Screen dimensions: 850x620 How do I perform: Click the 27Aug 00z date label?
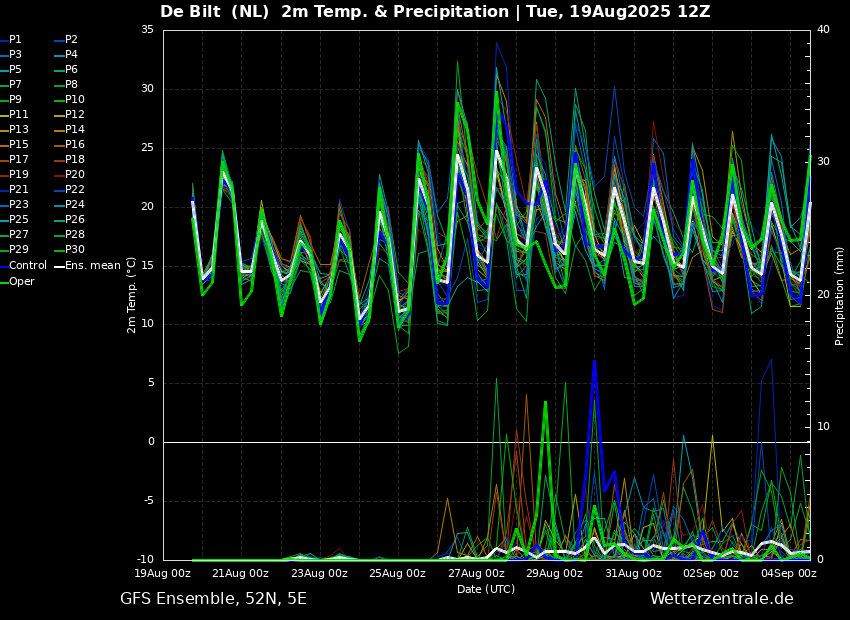[x=475, y=573]
